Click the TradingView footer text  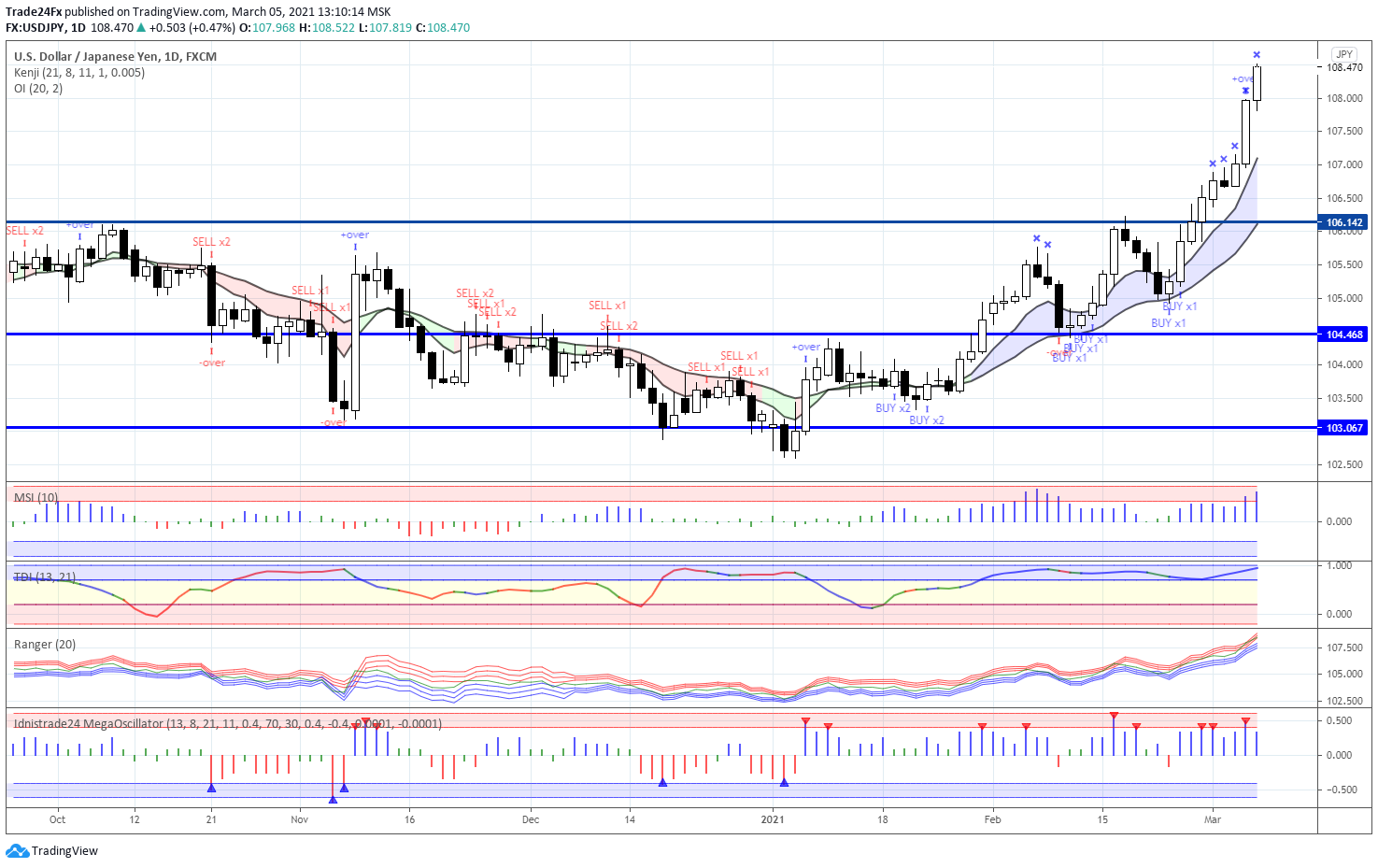tap(64, 851)
